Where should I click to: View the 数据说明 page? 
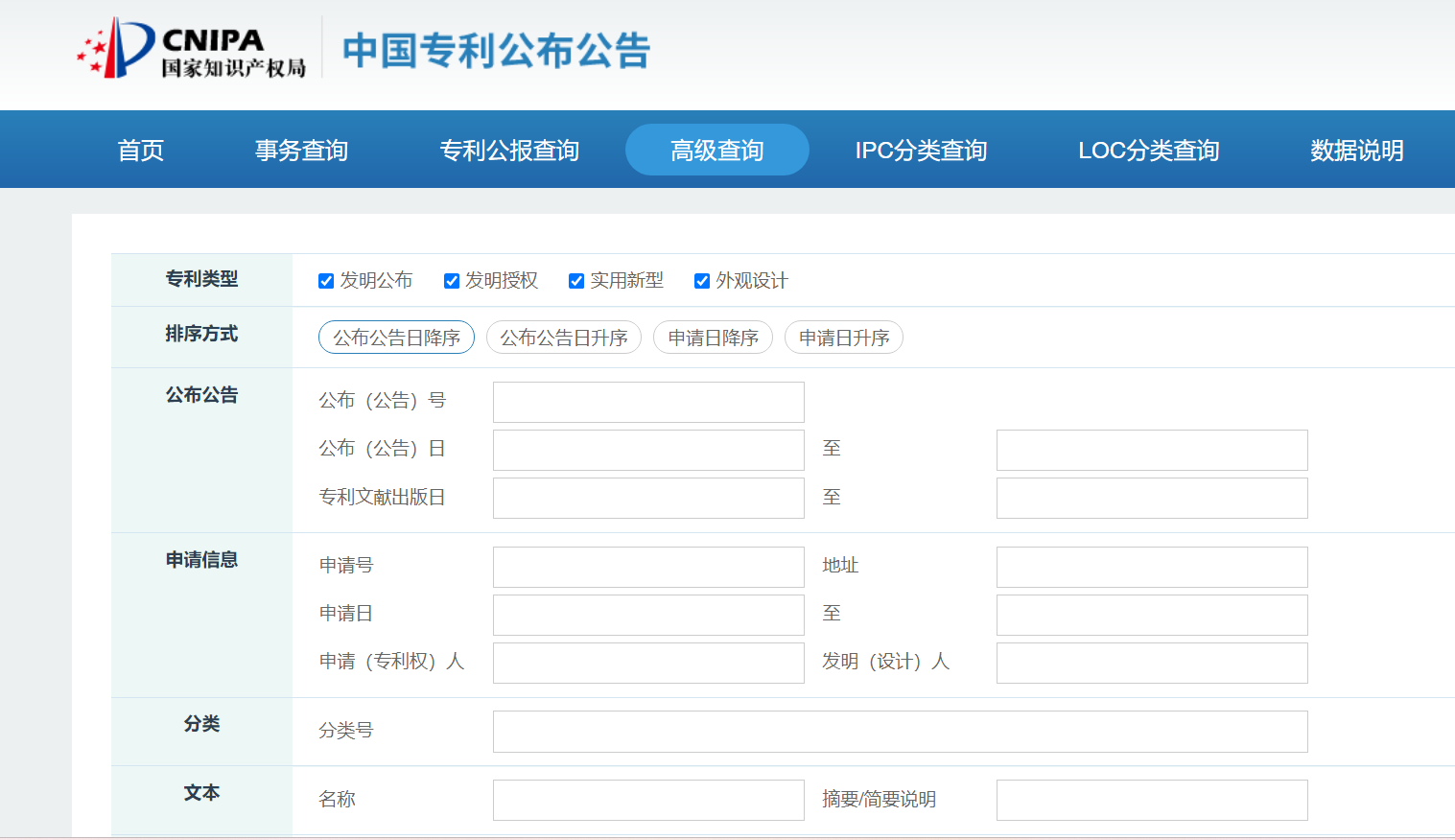(x=1355, y=150)
